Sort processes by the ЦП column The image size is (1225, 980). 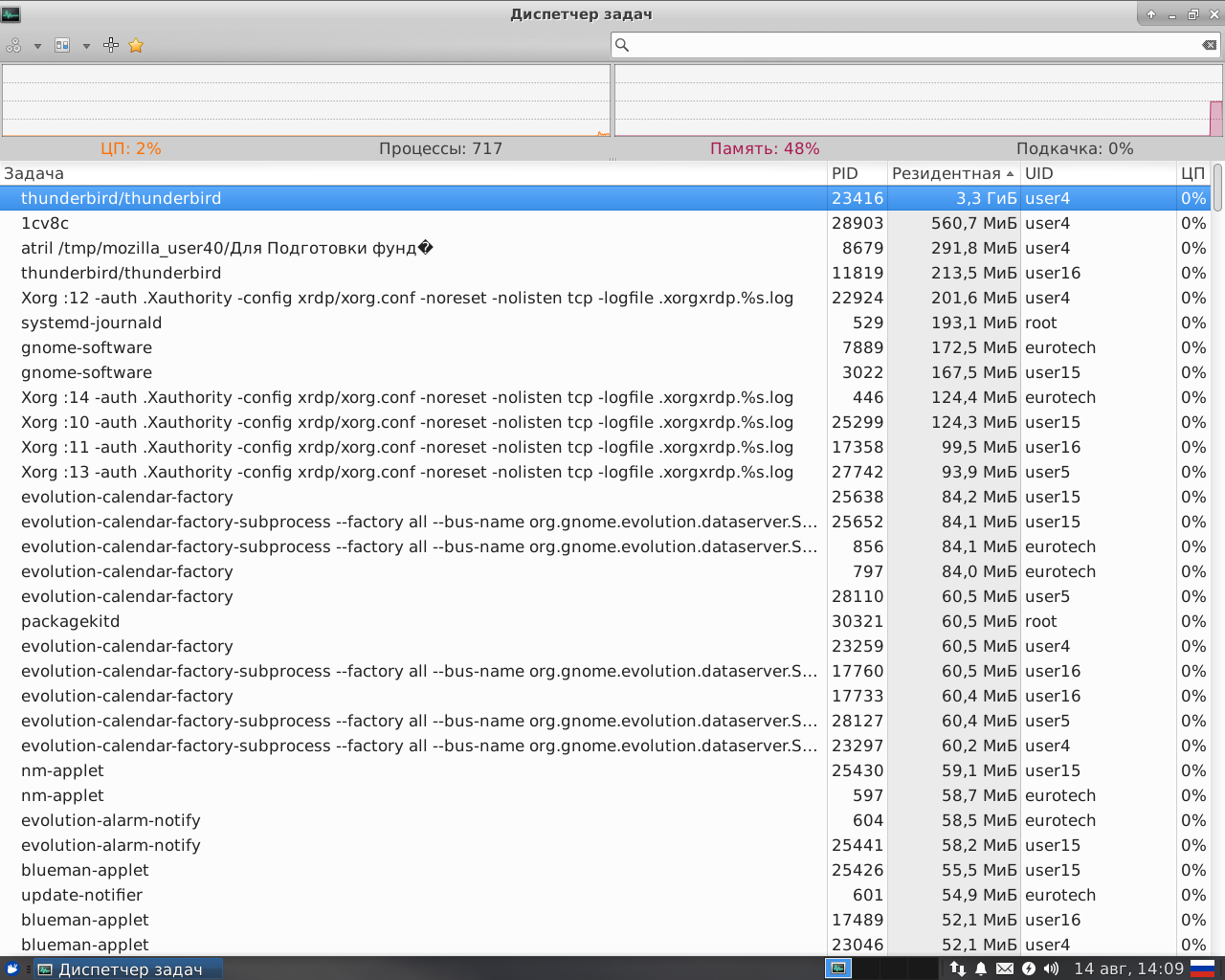[1192, 173]
